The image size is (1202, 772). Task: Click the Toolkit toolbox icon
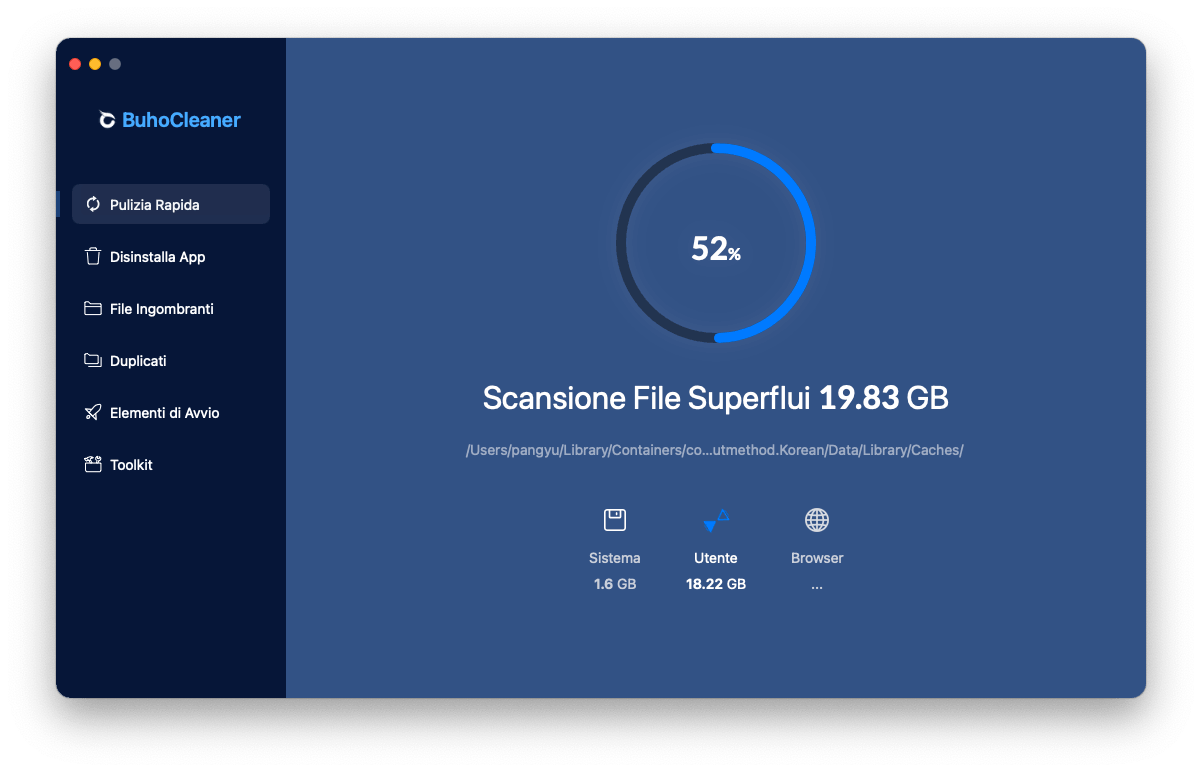tap(93, 464)
